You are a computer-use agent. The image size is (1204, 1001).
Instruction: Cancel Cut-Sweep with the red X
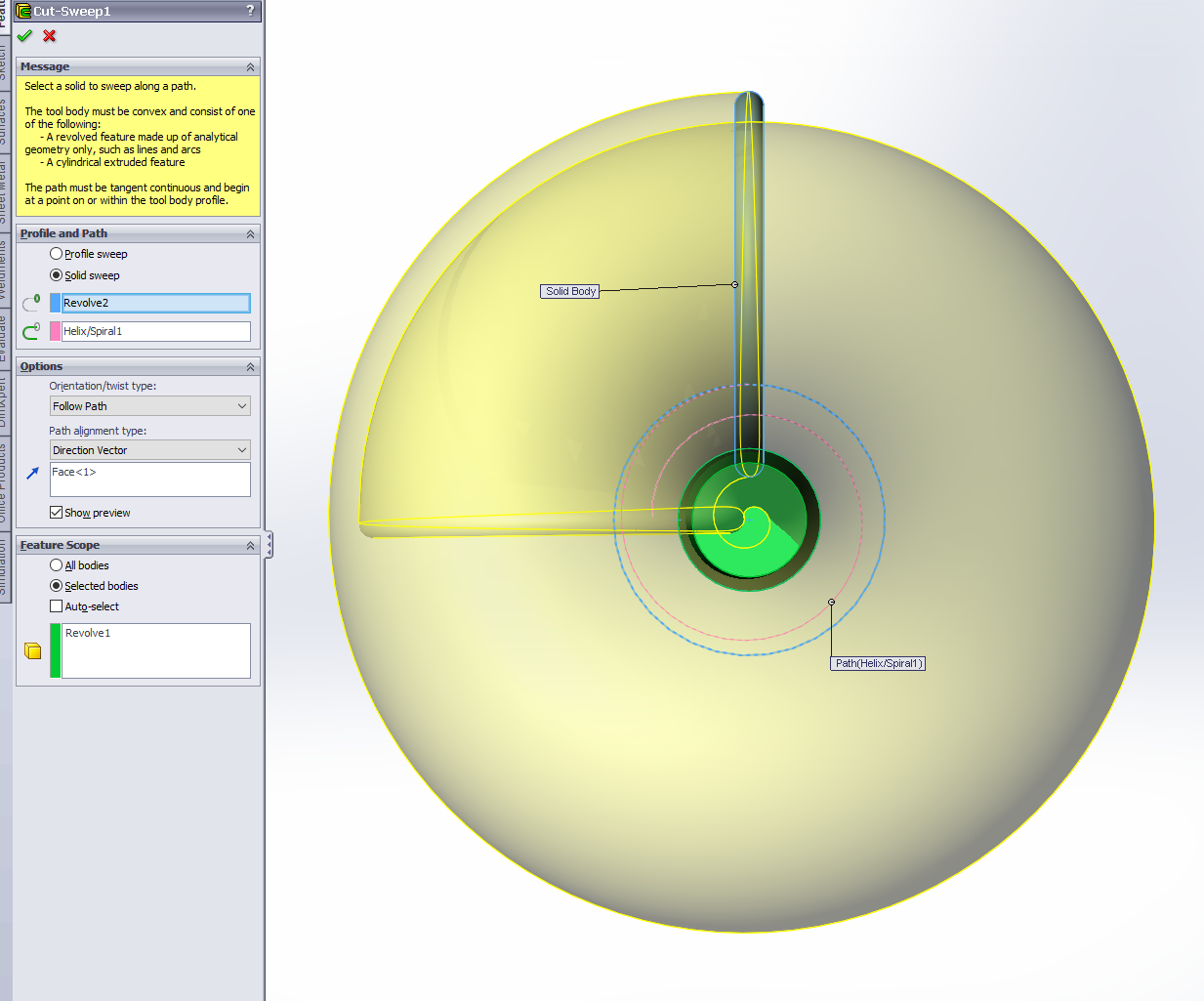[x=49, y=36]
